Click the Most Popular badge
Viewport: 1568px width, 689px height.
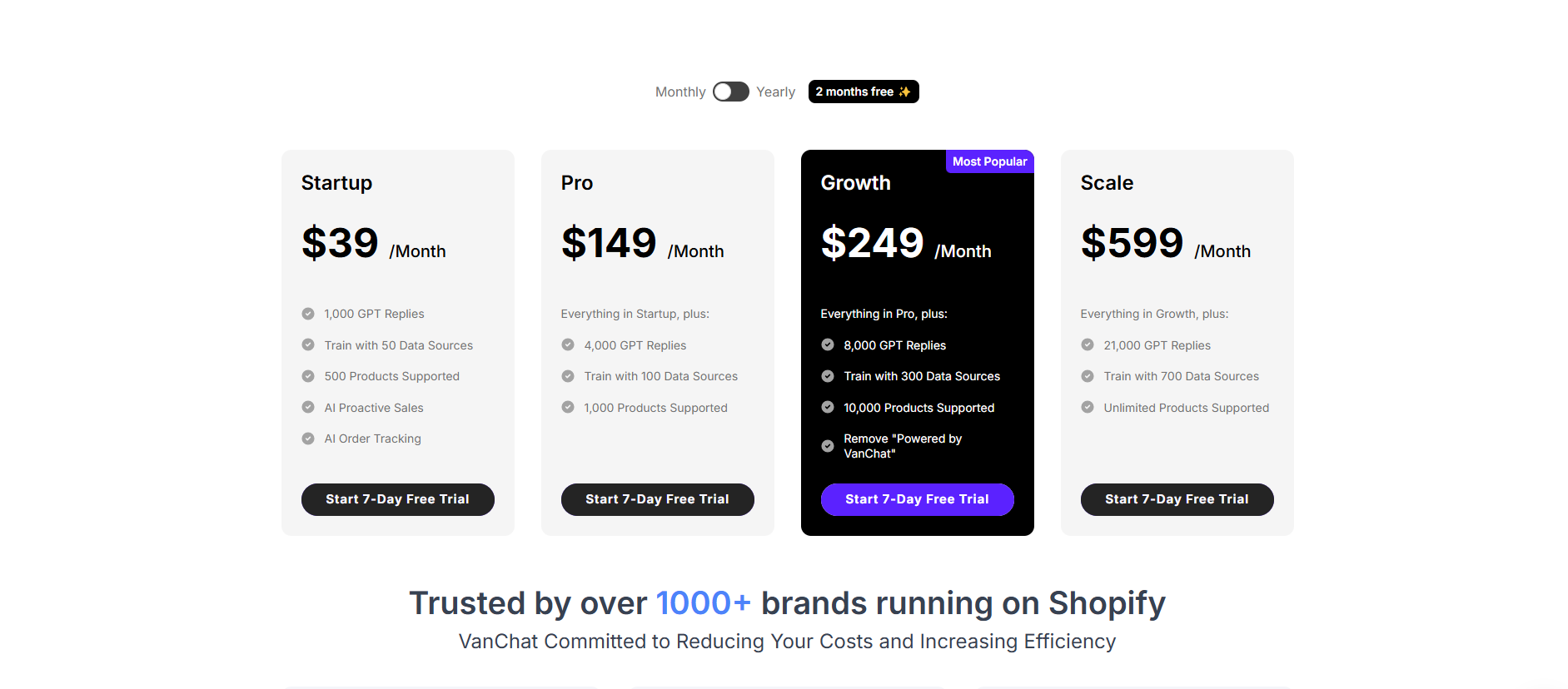(989, 161)
